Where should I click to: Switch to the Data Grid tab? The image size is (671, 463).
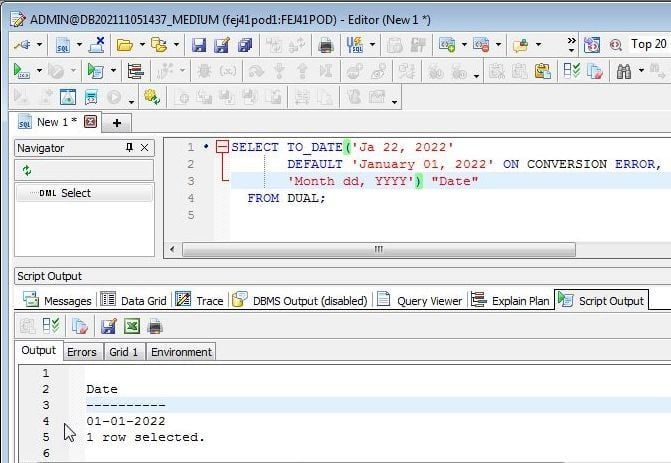pos(133,300)
